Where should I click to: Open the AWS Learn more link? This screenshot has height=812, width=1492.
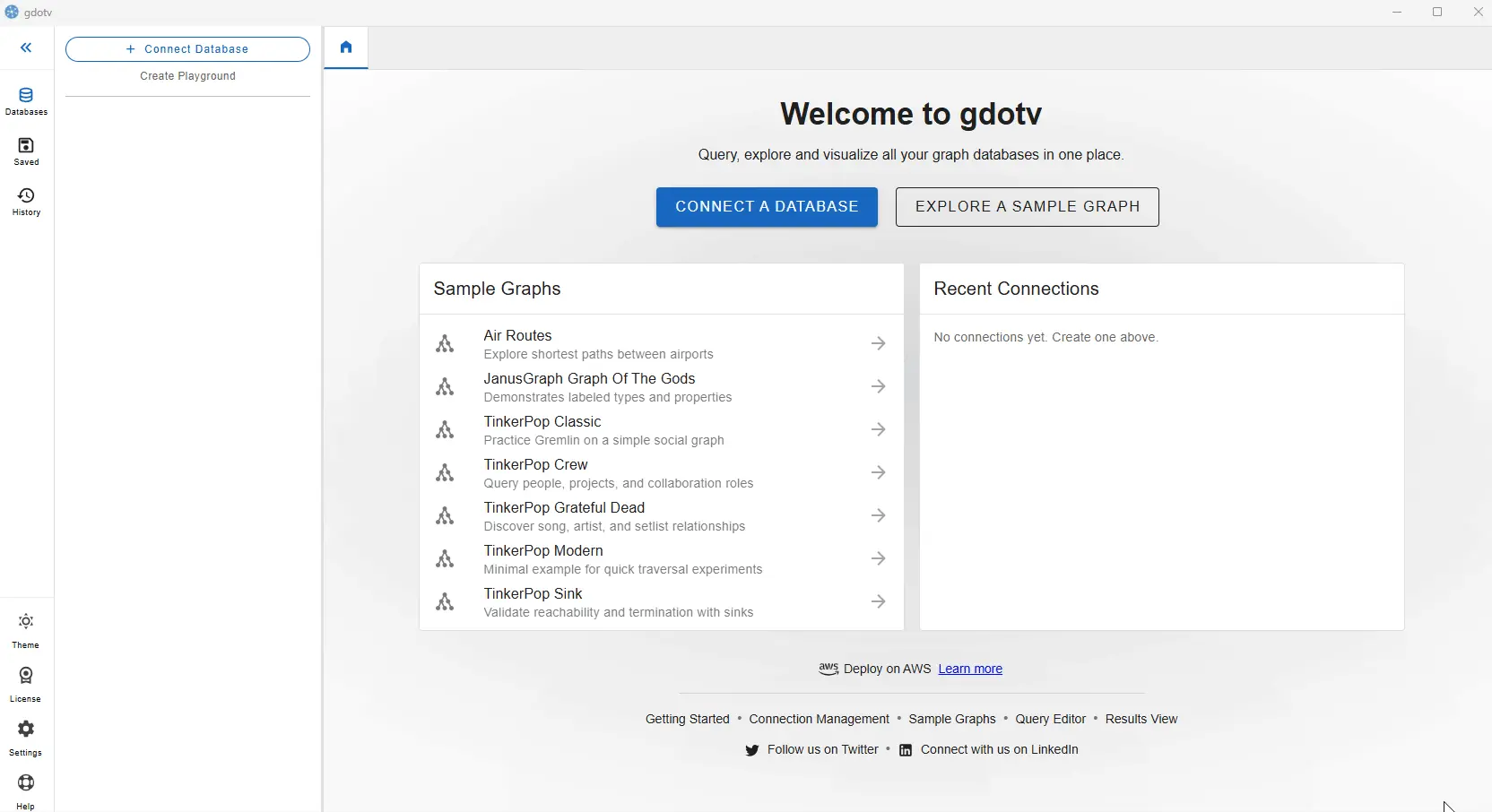point(971,669)
